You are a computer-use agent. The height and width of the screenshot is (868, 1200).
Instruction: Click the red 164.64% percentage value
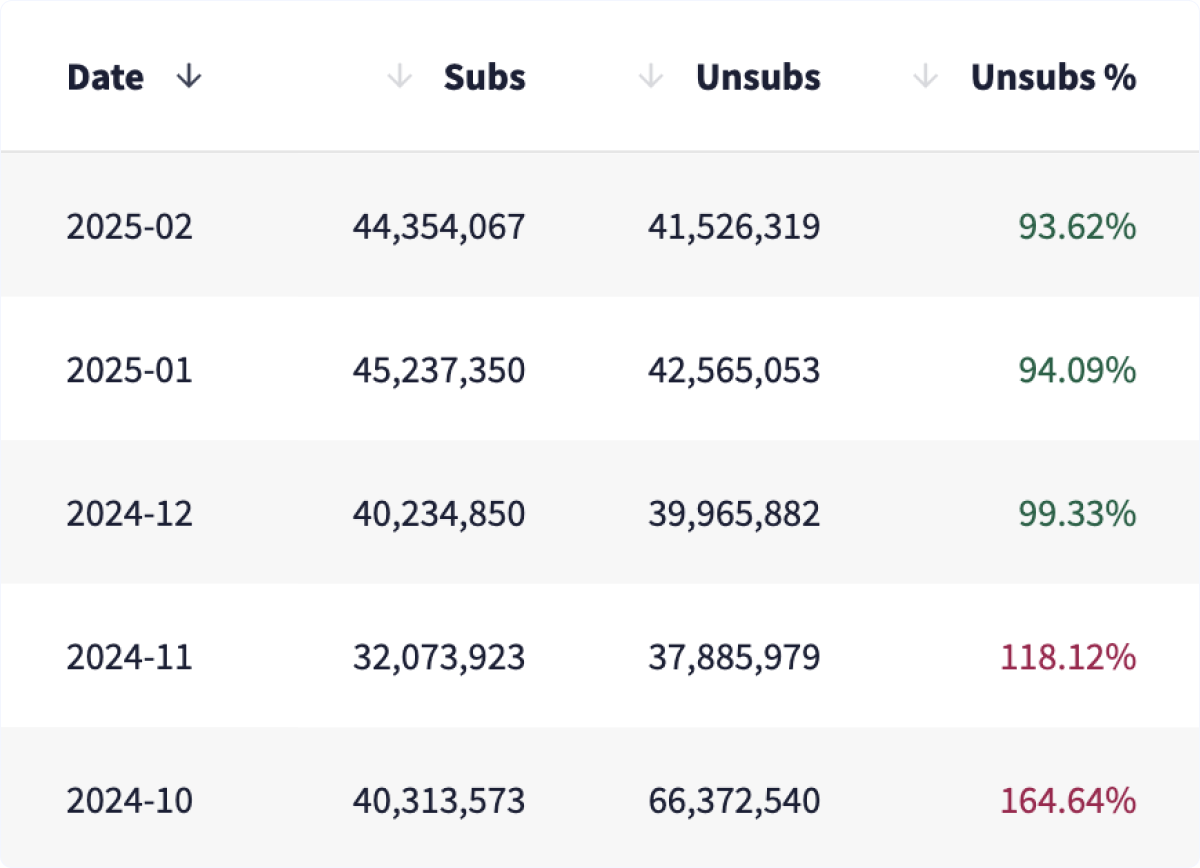pyautogui.click(x=1068, y=801)
